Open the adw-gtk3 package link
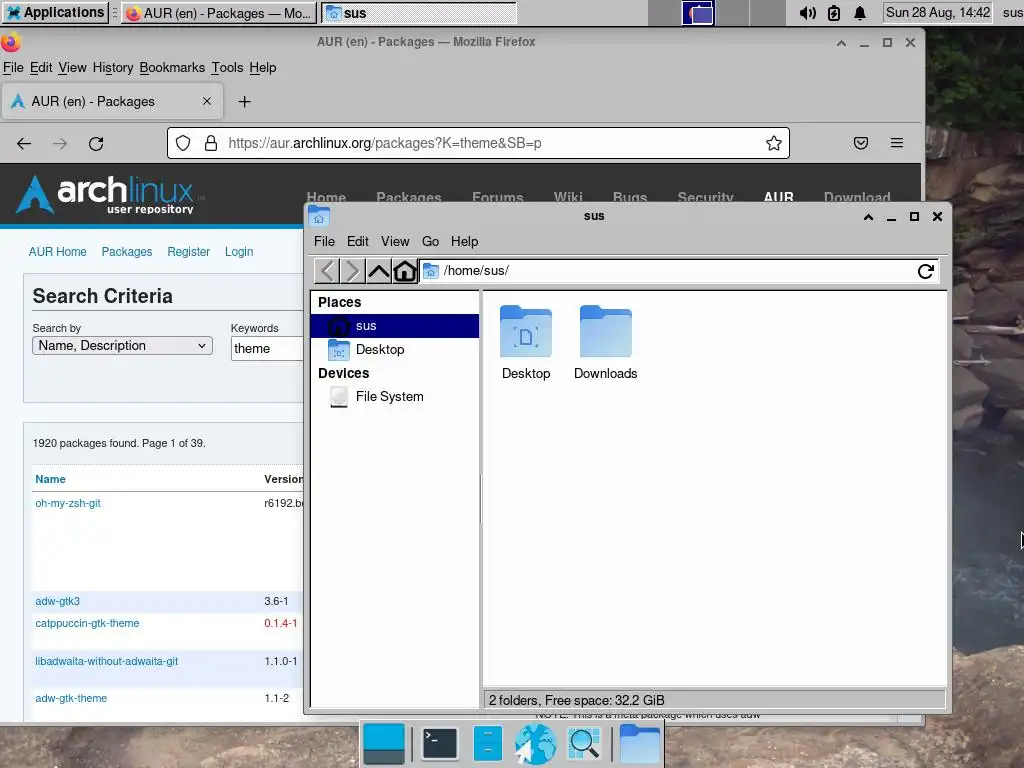The width and height of the screenshot is (1024, 768). pyautogui.click(x=57, y=601)
